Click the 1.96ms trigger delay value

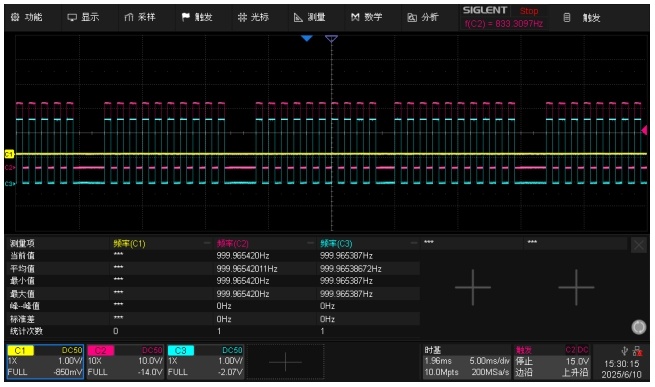coord(438,361)
